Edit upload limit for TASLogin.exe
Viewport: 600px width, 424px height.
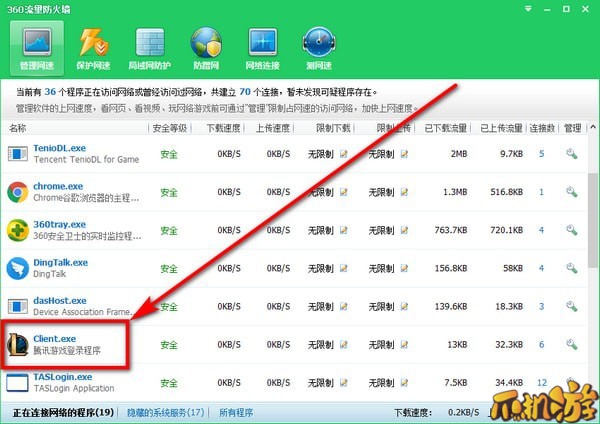click(404, 383)
